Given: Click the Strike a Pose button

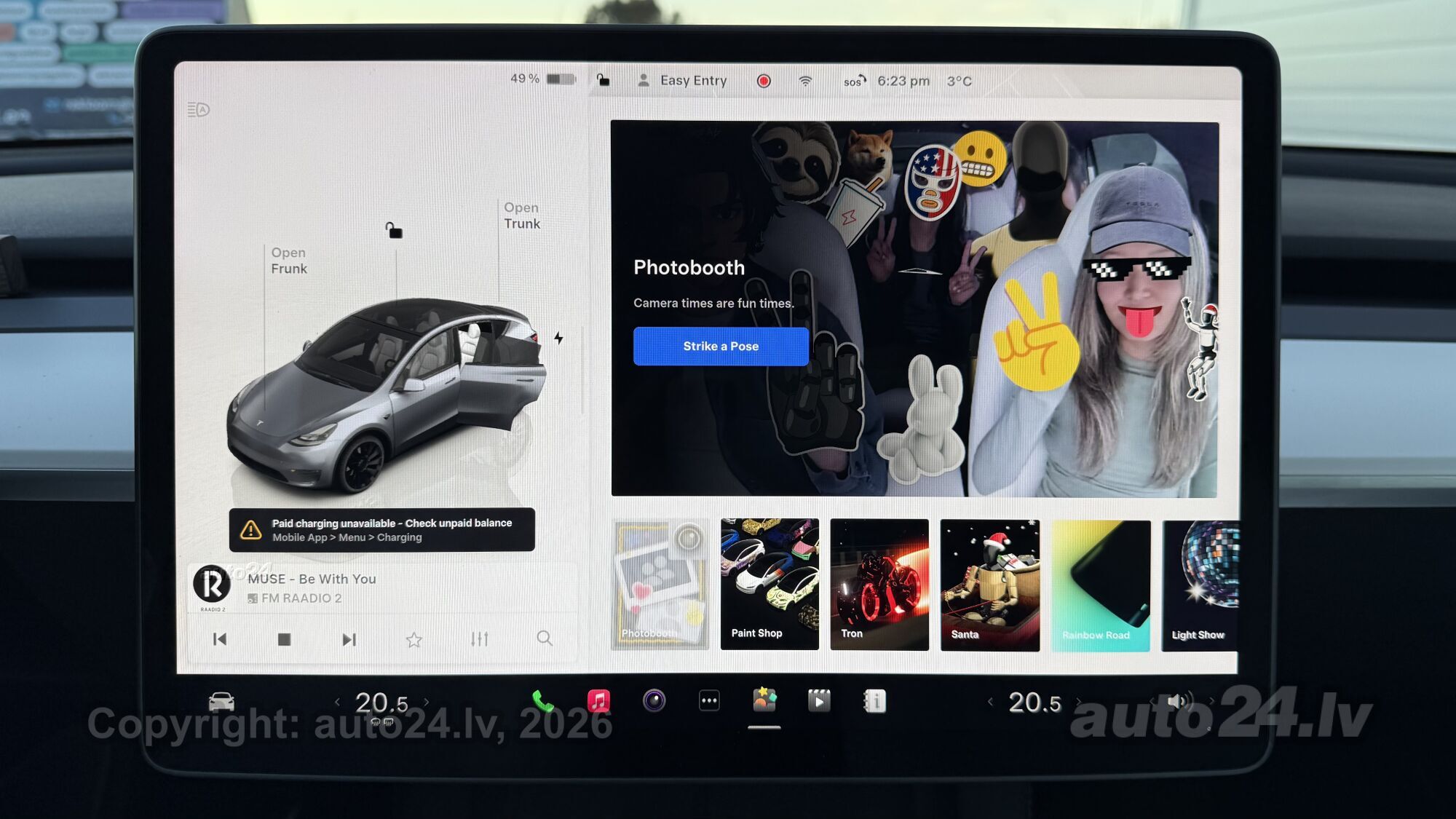Looking at the screenshot, I should click(721, 346).
